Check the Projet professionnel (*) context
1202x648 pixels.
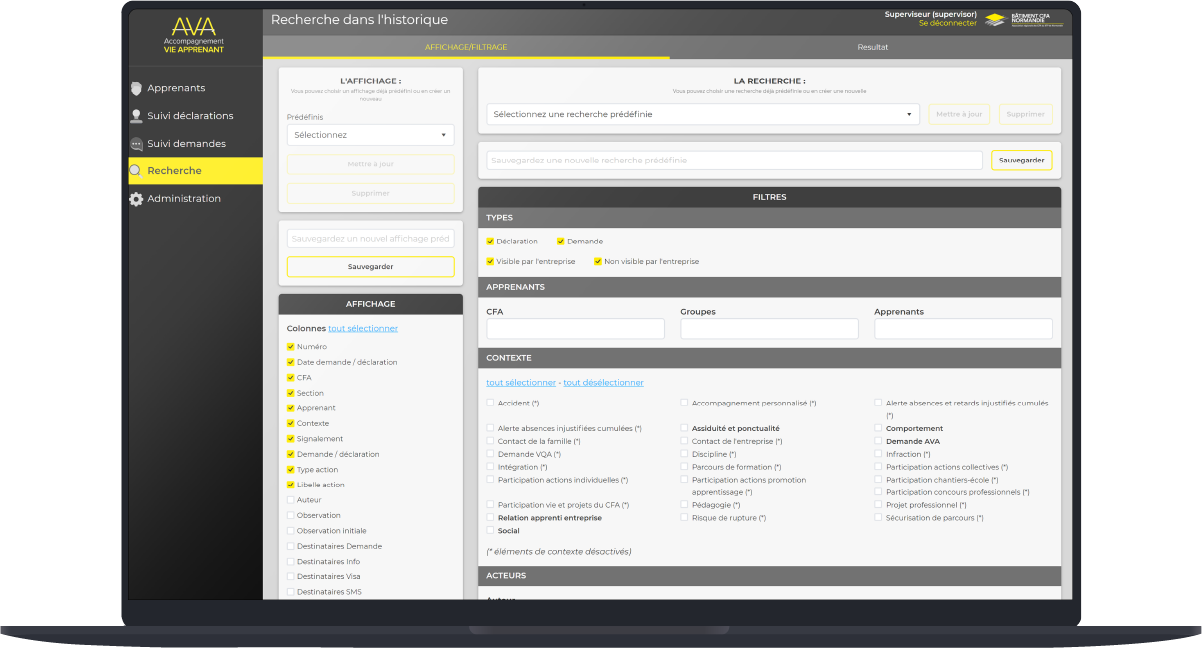[878, 505]
